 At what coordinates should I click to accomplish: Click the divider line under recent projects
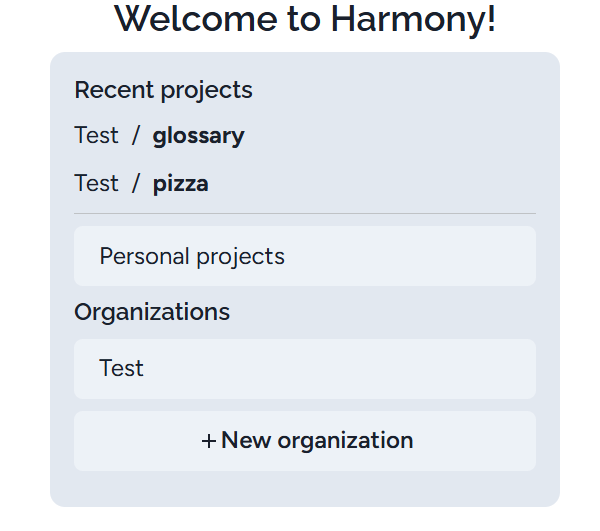304,213
